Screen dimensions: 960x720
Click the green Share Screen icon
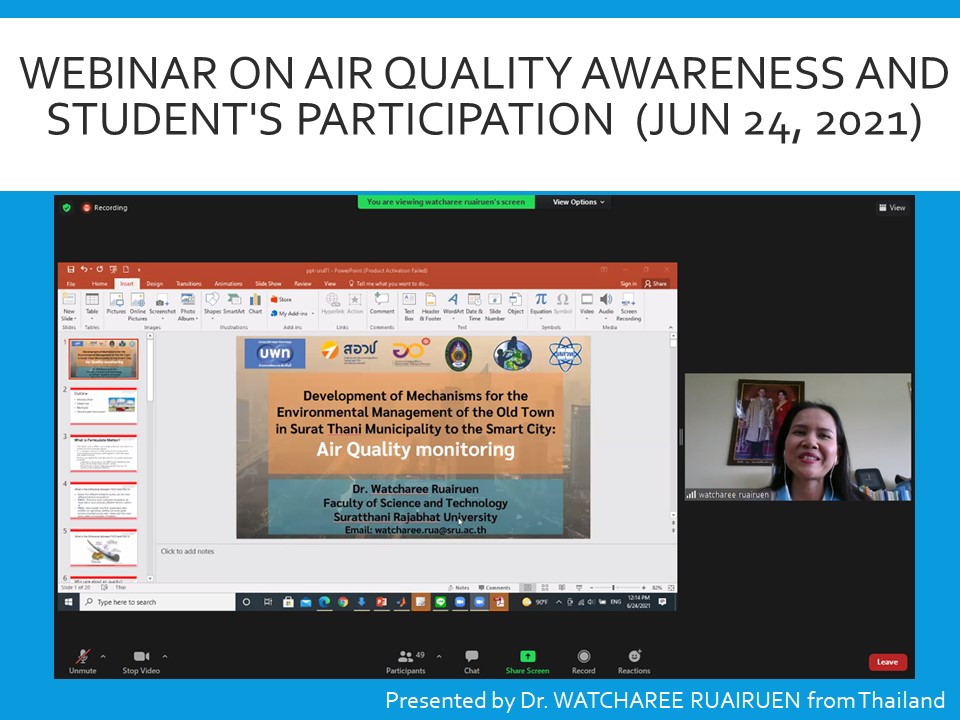[527, 657]
